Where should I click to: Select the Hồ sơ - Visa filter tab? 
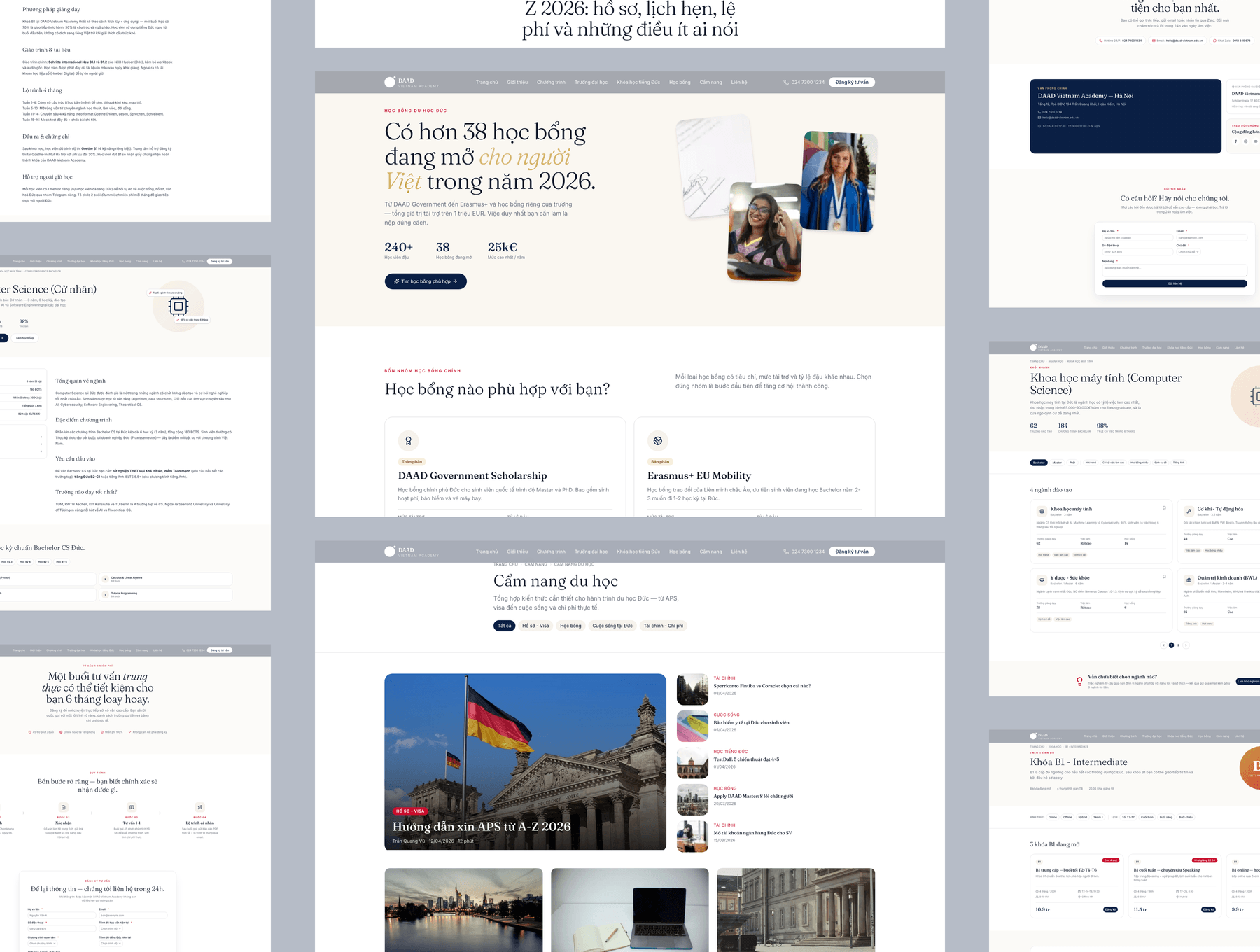pos(535,626)
